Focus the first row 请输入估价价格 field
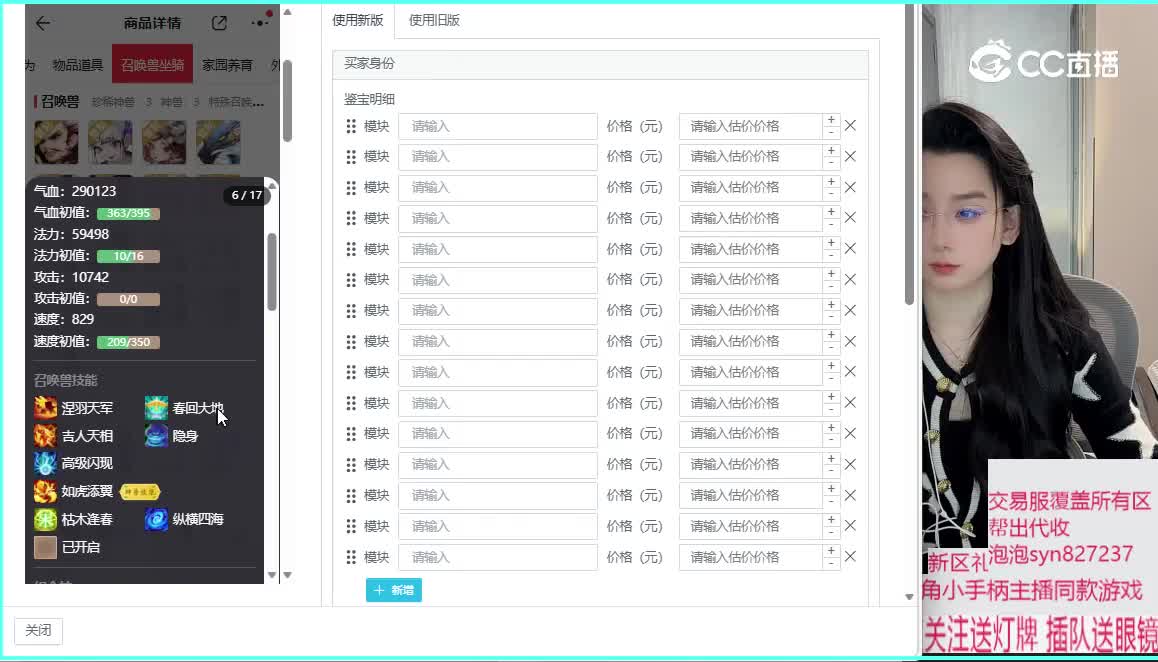1158x662 pixels. click(750, 126)
